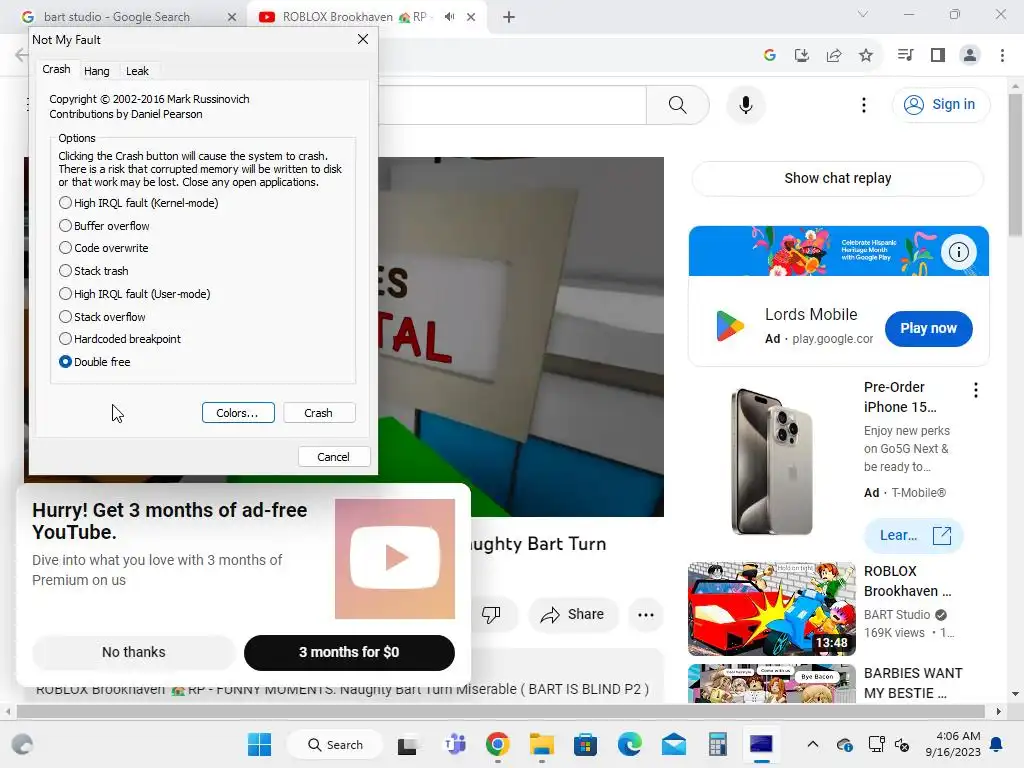
Task: Switch to the Crash tab
Action: (56, 69)
